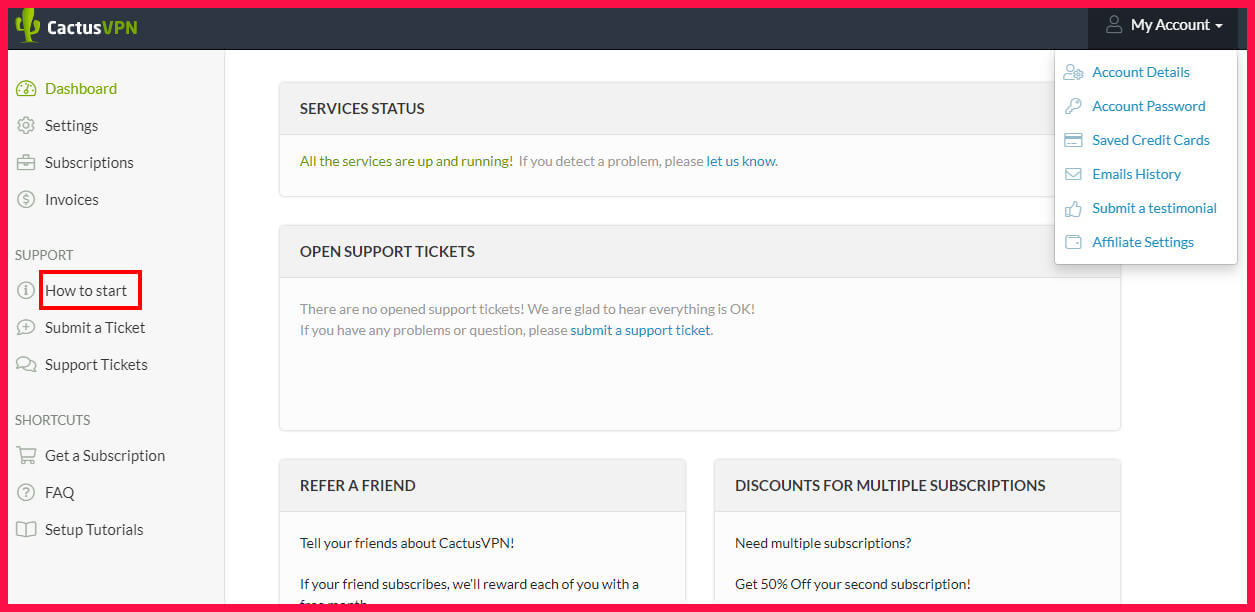
Task: Click the Subscriptions briefcase icon
Action: (x=26, y=162)
